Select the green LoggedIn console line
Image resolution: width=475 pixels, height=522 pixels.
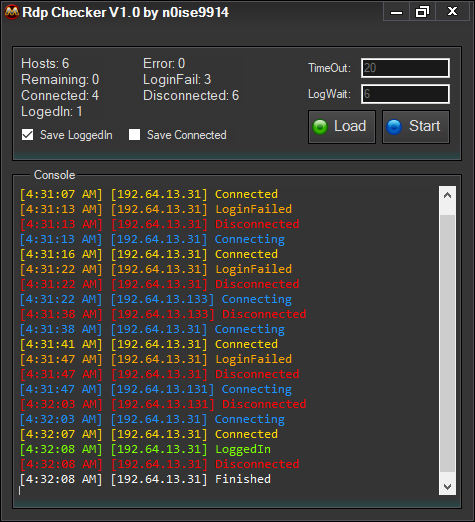click(x=145, y=449)
